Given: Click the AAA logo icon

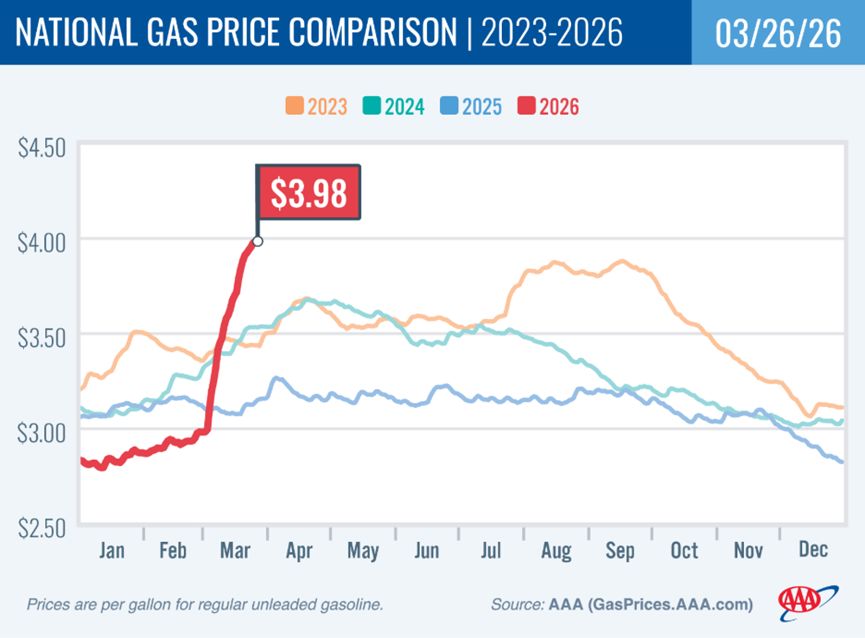Looking at the screenshot, I should click(802, 602).
